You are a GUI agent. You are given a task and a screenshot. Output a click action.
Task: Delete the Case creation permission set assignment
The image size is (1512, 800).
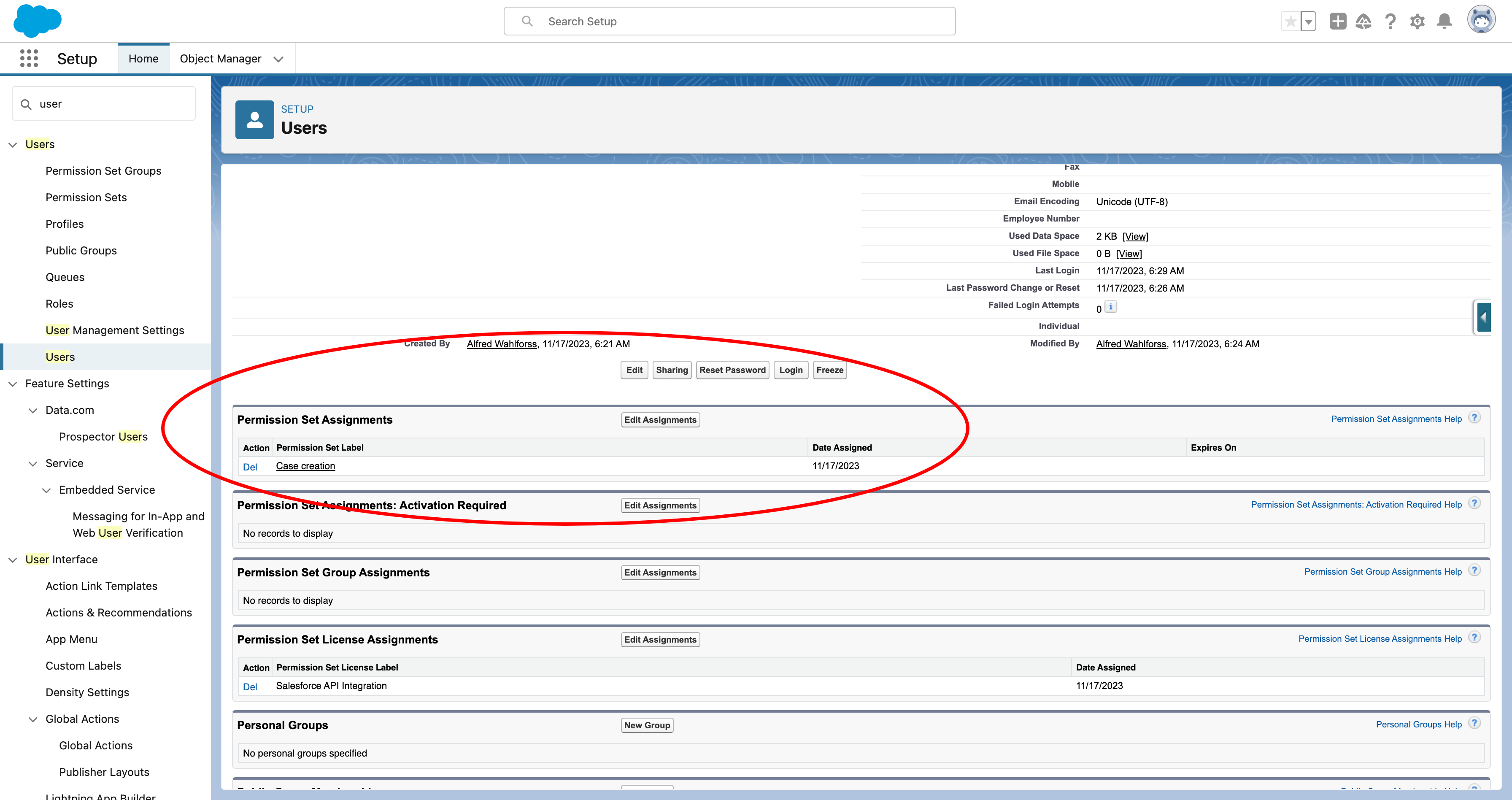[x=250, y=467]
